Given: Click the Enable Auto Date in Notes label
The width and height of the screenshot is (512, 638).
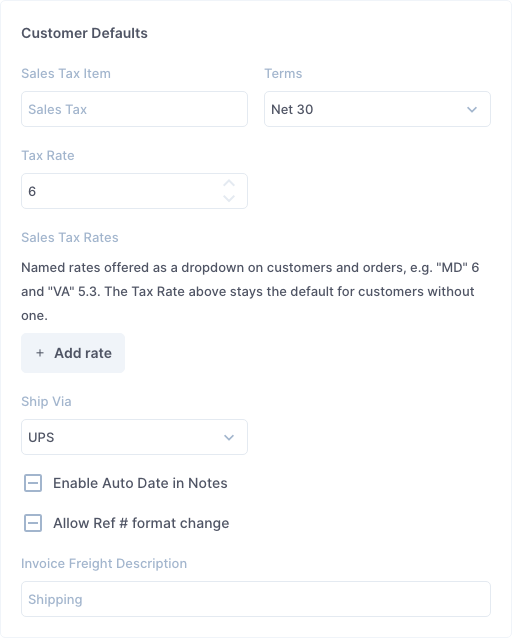Looking at the screenshot, I should pyautogui.click(x=140, y=483).
